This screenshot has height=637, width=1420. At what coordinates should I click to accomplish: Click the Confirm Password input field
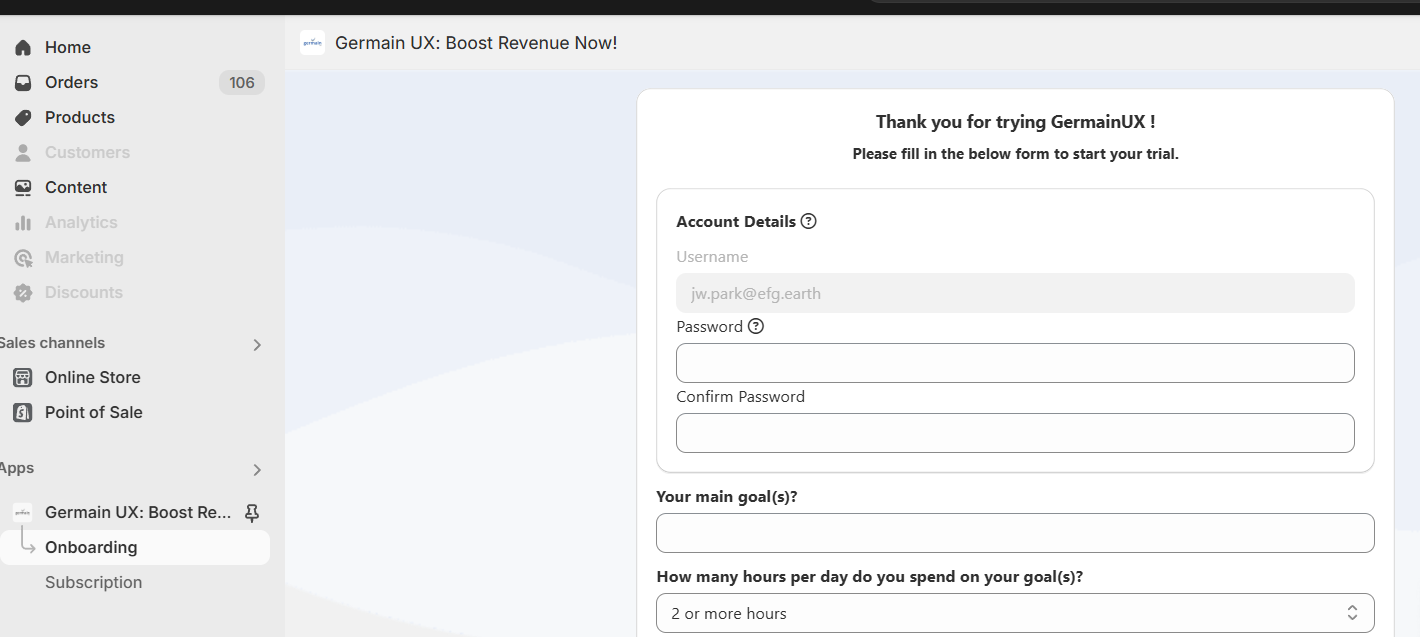coord(1015,433)
